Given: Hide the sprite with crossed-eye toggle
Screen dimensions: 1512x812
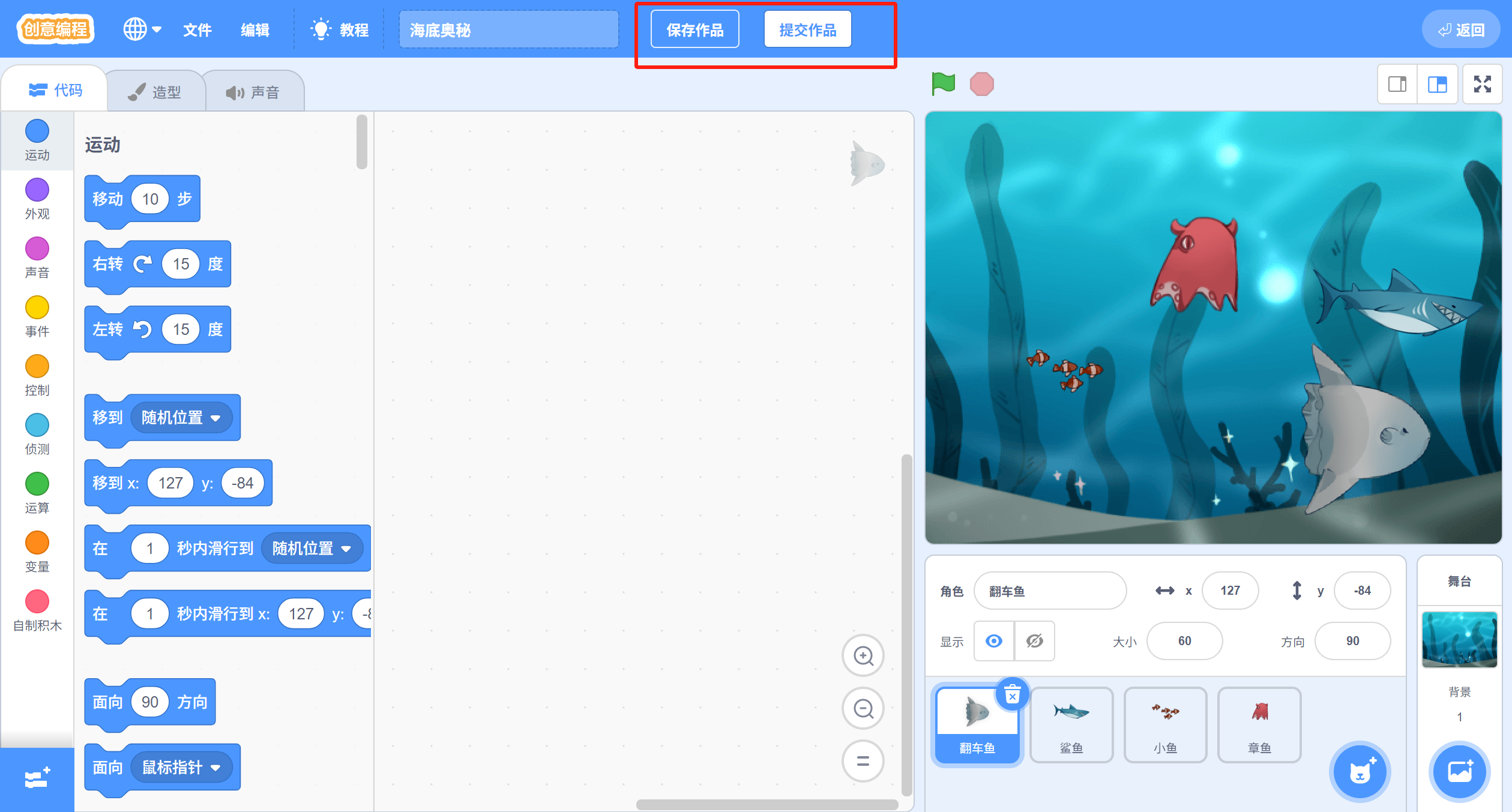Looking at the screenshot, I should tap(1034, 641).
